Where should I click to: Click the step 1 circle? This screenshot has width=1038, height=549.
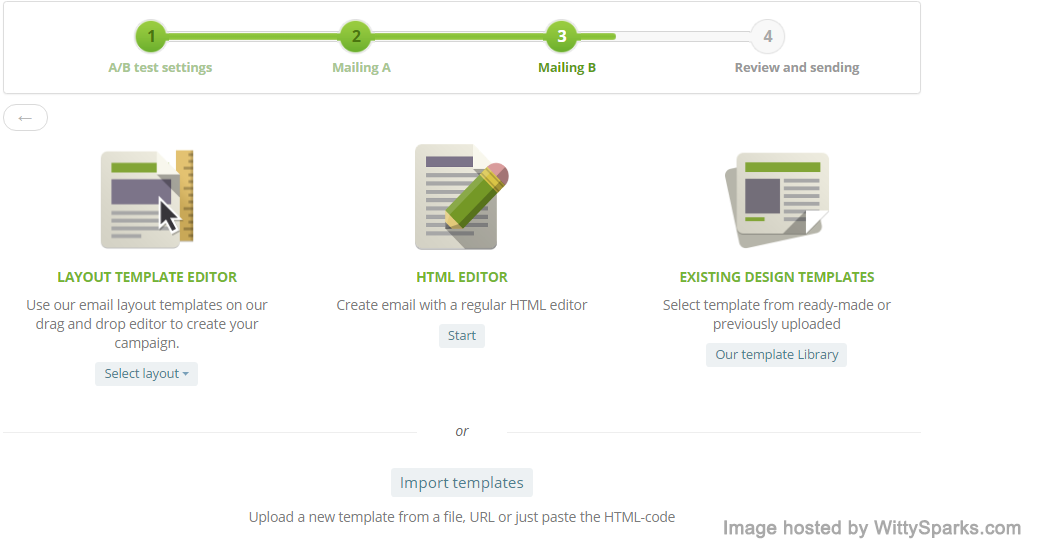pyautogui.click(x=151, y=37)
